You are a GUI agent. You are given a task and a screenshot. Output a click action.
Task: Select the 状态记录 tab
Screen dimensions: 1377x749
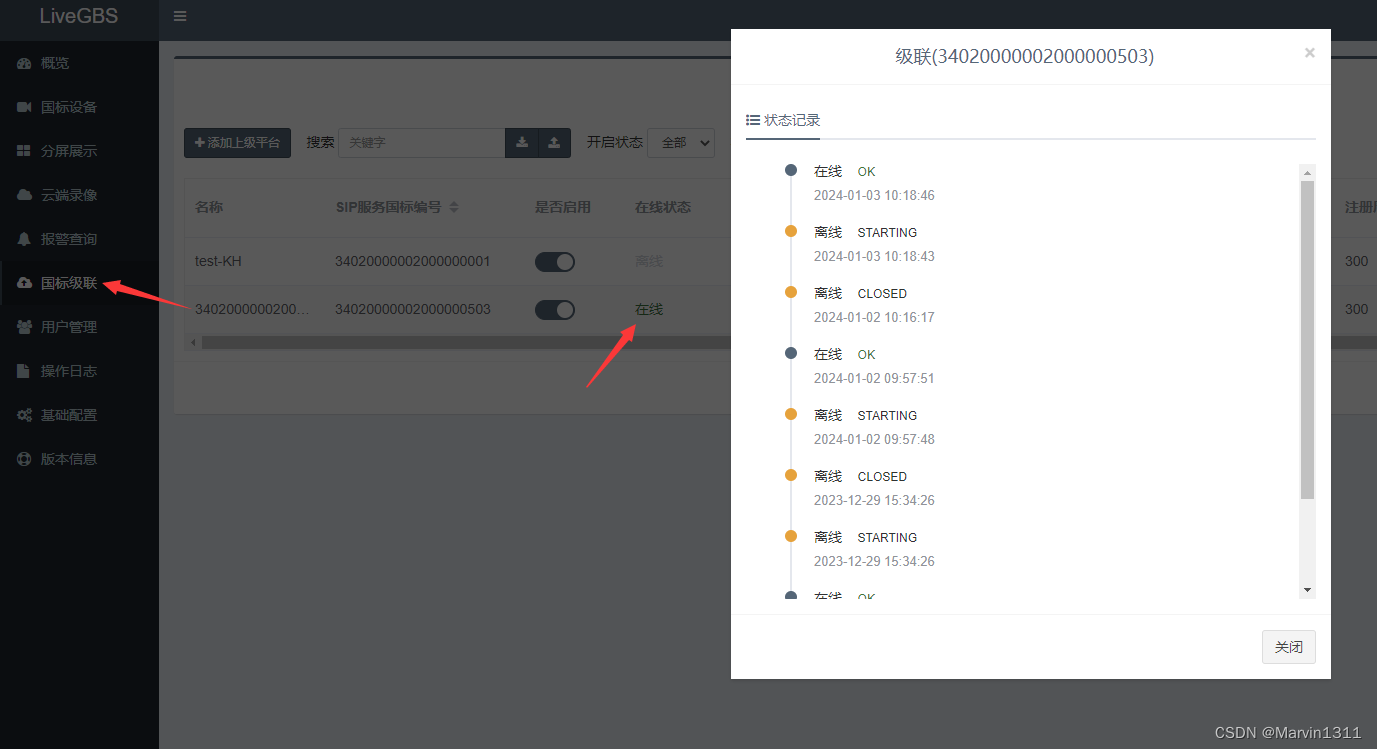(783, 120)
